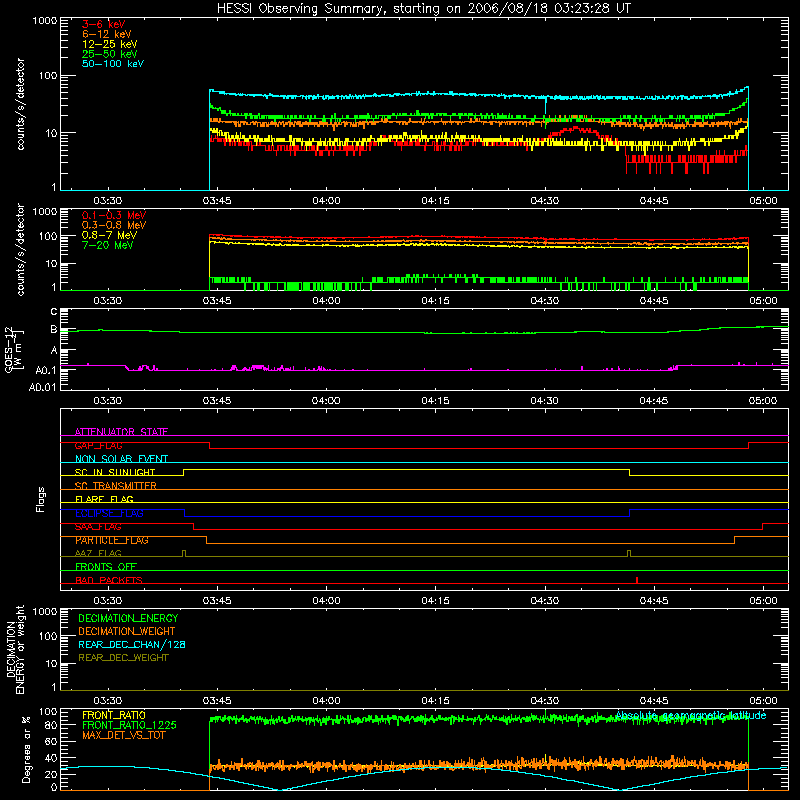Click the yellow "FRONT_RATIO" legend label
Image resolution: width=800 pixels, height=800 pixels.
114,715
